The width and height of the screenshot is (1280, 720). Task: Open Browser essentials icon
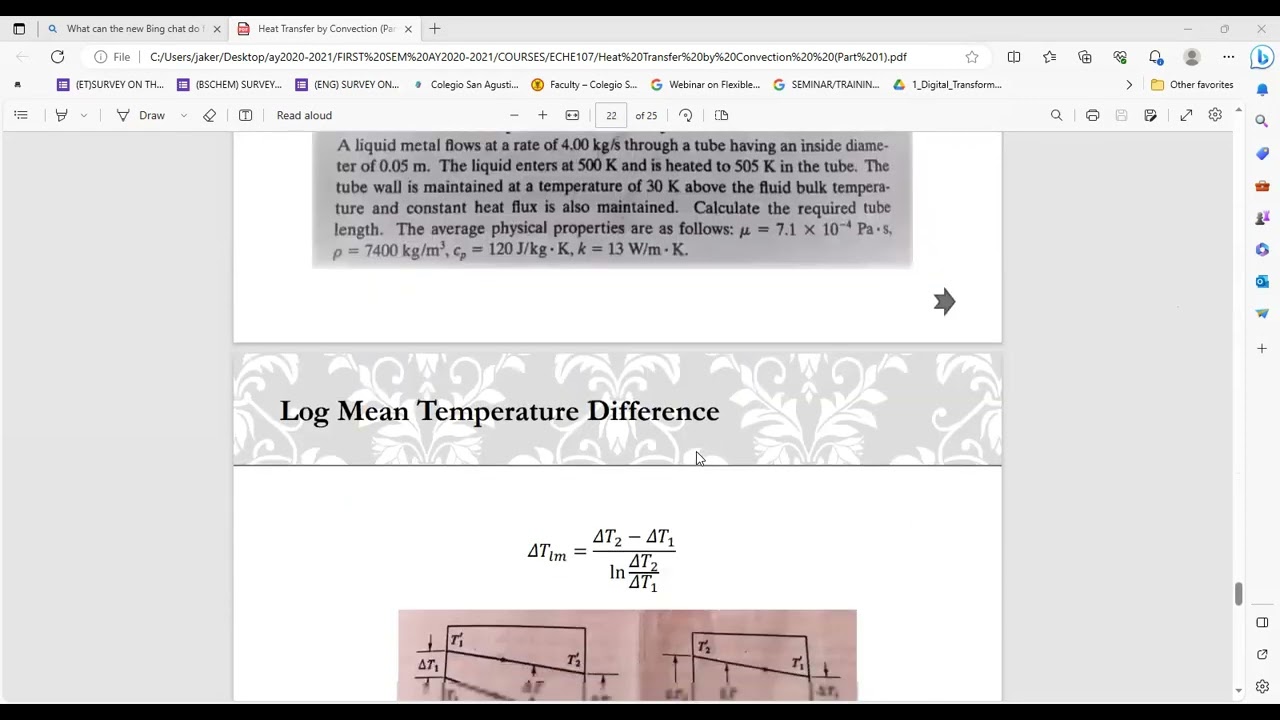pyautogui.click(x=1120, y=57)
